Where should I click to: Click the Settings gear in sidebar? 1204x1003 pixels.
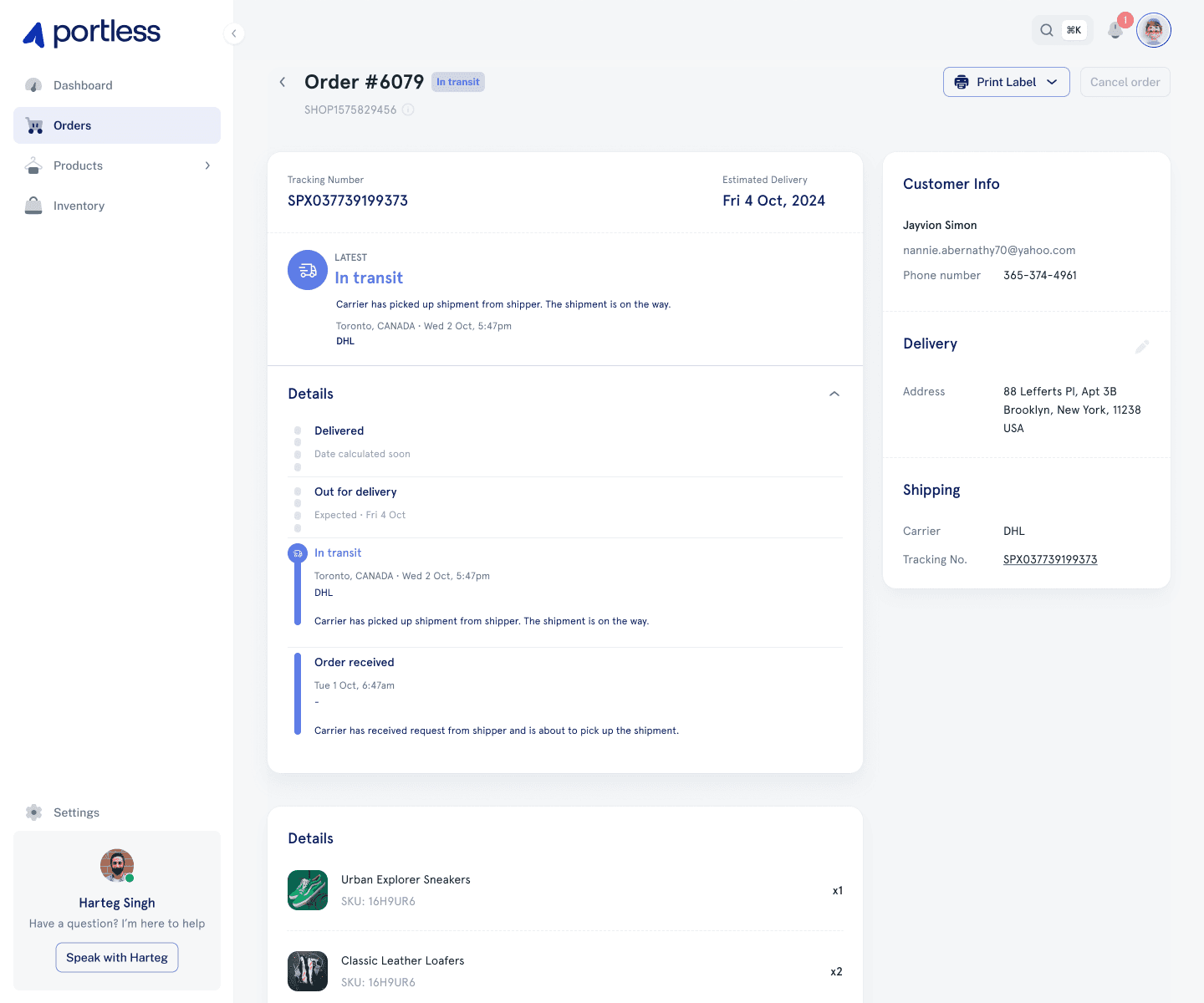pos(33,812)
